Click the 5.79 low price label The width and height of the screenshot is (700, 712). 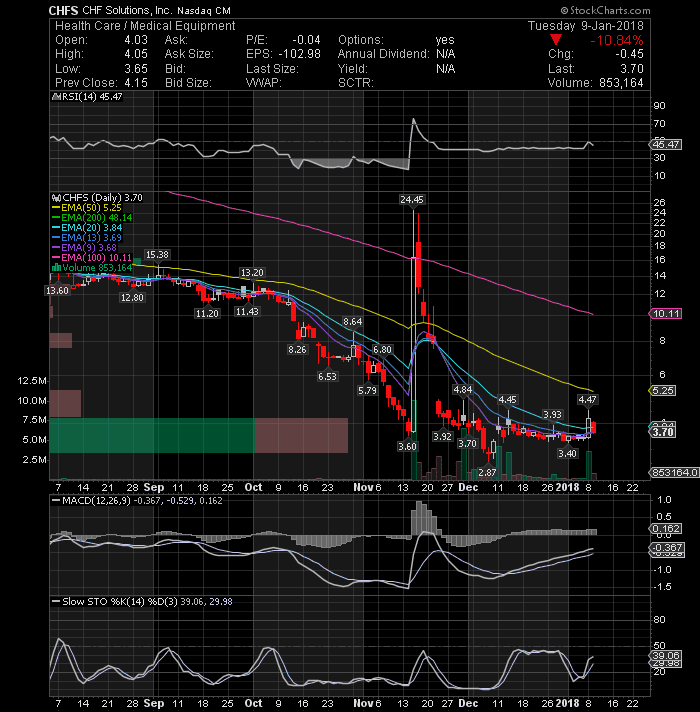(x=367, y=391)
